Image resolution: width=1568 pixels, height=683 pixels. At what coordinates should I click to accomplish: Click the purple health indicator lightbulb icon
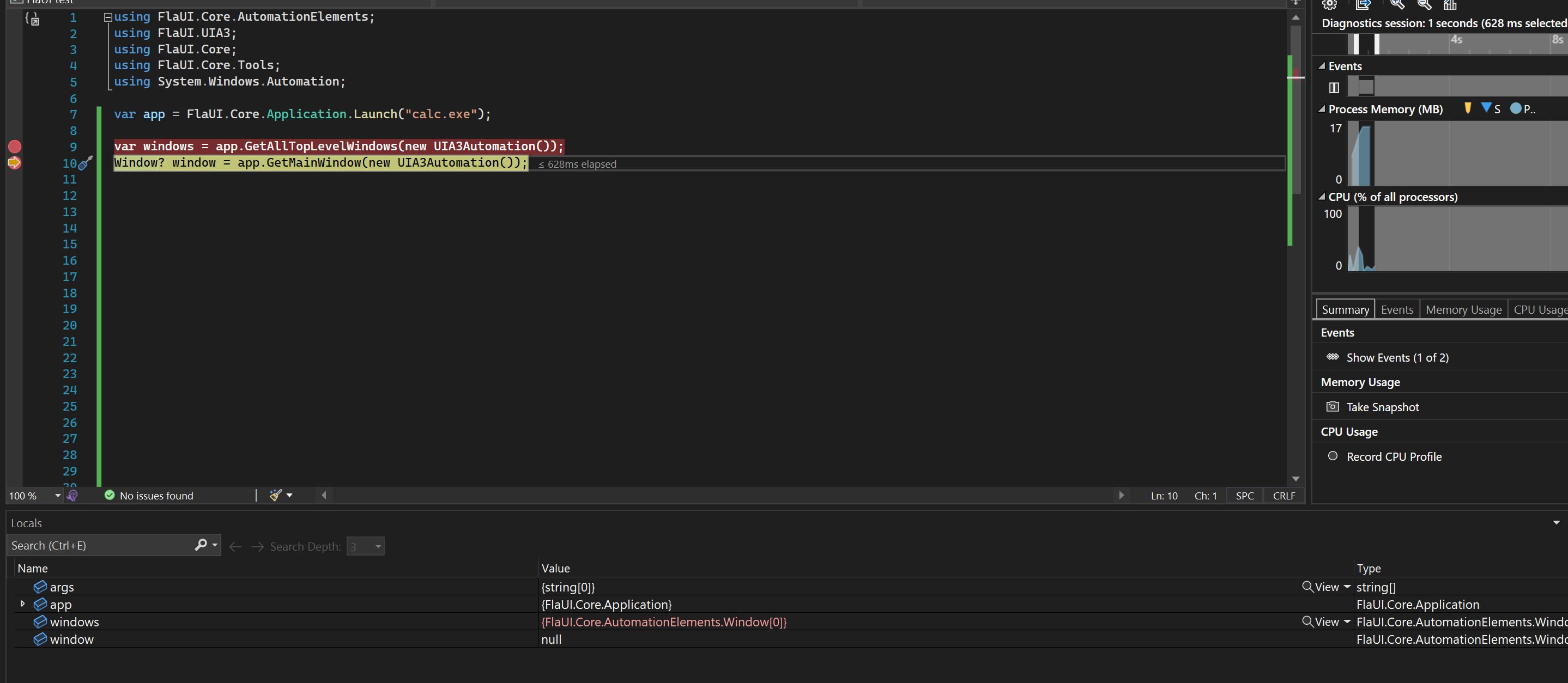coord(72,495)
